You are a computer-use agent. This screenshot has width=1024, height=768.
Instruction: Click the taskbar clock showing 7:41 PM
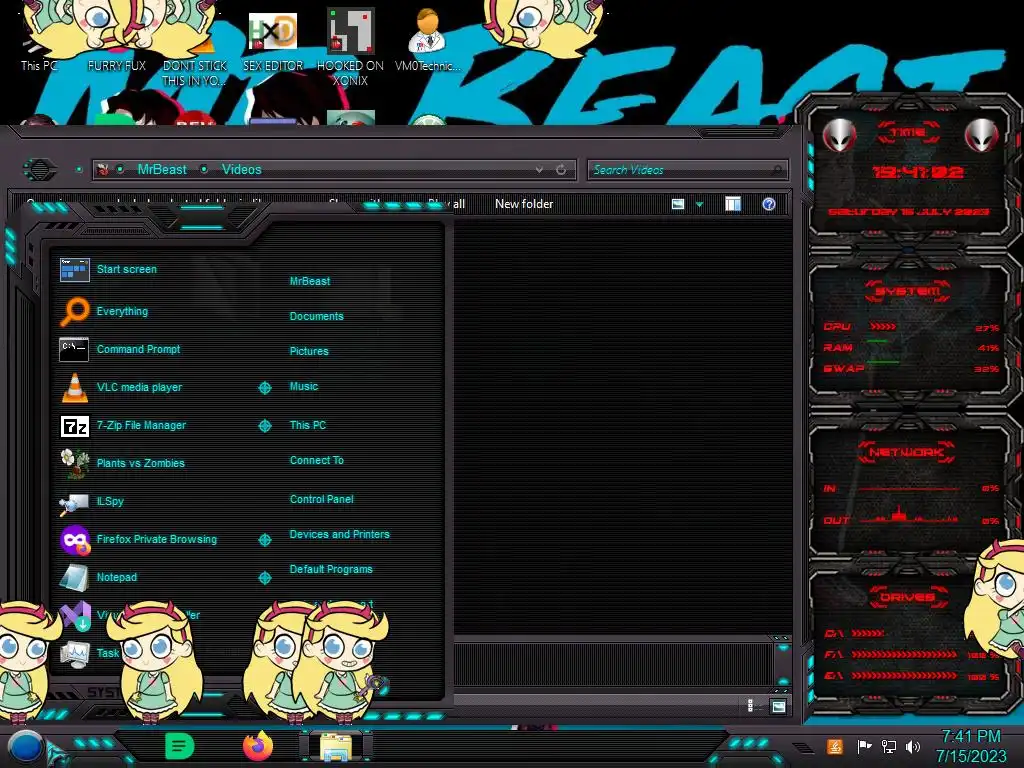pos(970,746)
